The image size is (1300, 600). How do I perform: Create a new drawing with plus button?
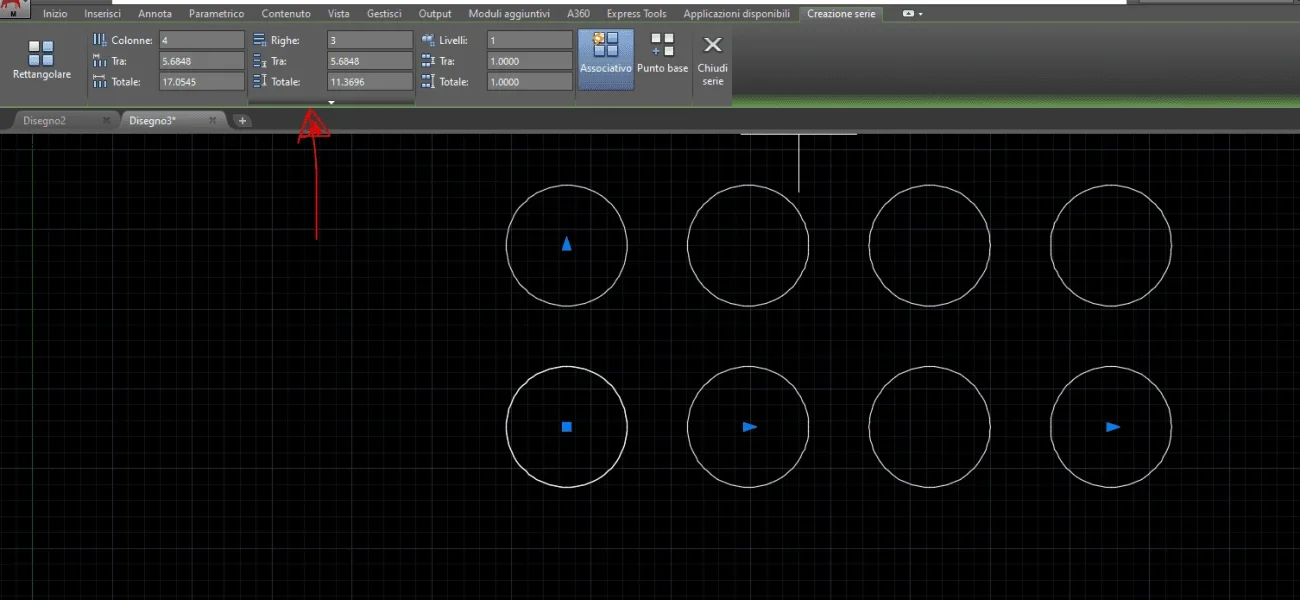(x=242, y=120)
